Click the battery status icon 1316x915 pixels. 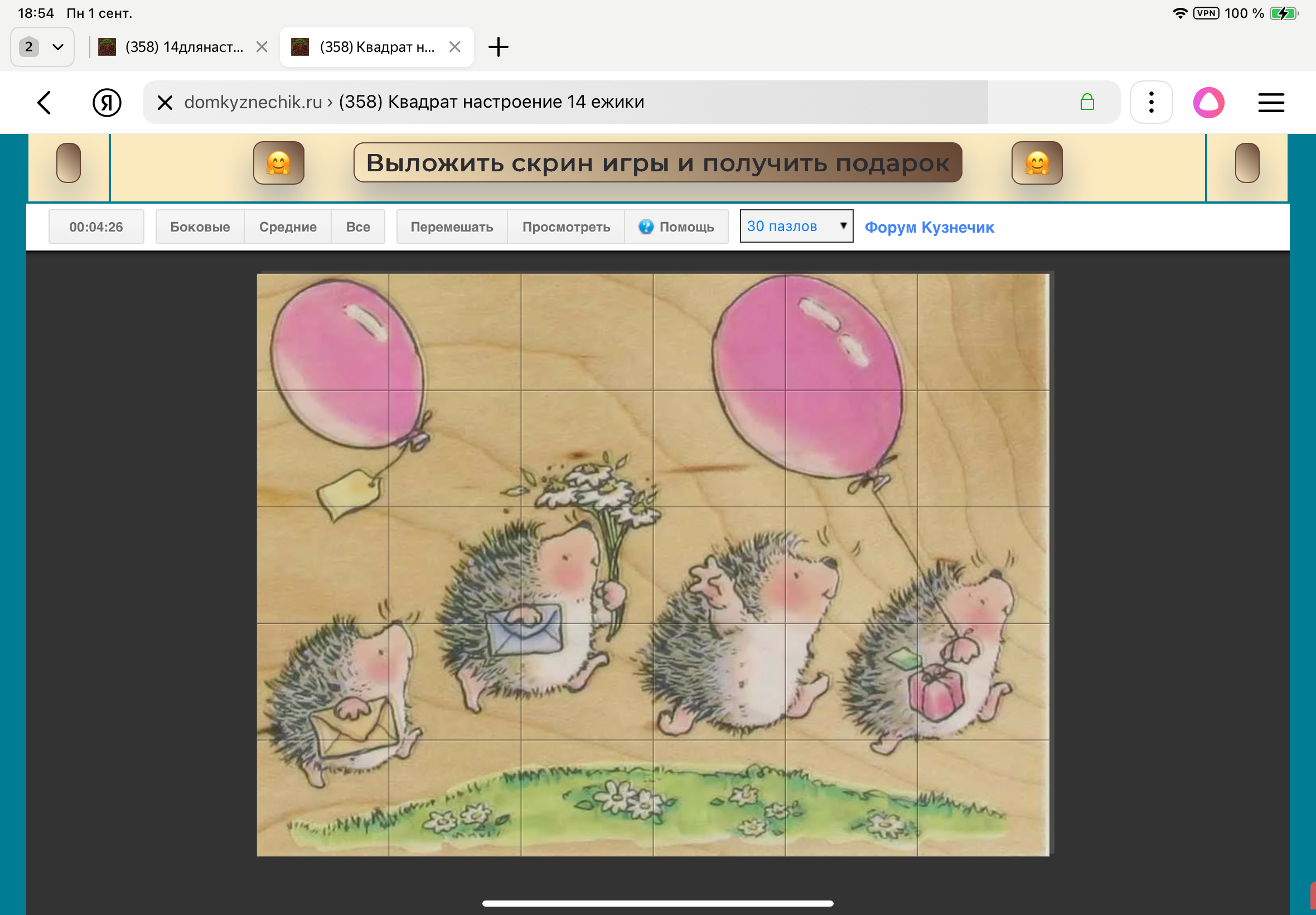(1284, 13)
